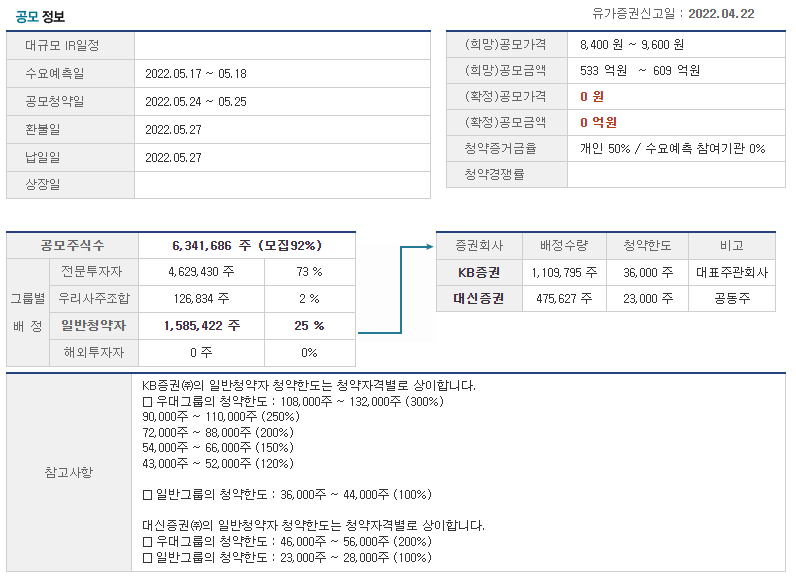Image resolution: width=796 pixels, height=576 pixels.
Task: Select the 72,000주 ~ 88,000주 (200%) line
Action: [x=218, y=433]
